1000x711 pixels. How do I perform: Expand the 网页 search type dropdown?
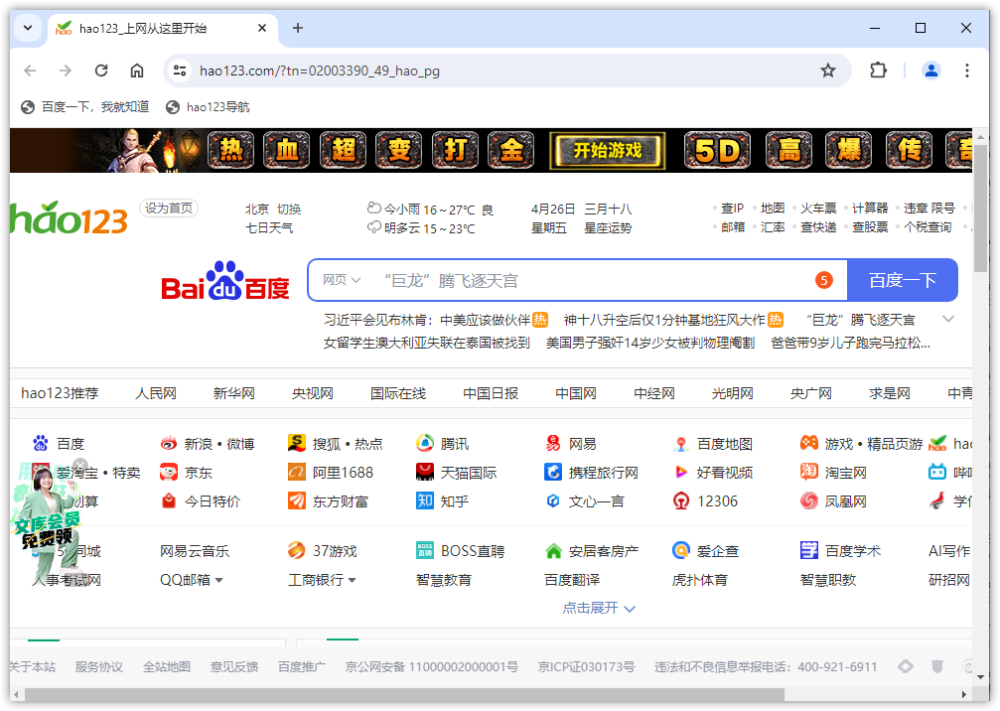tap(341, 281)
